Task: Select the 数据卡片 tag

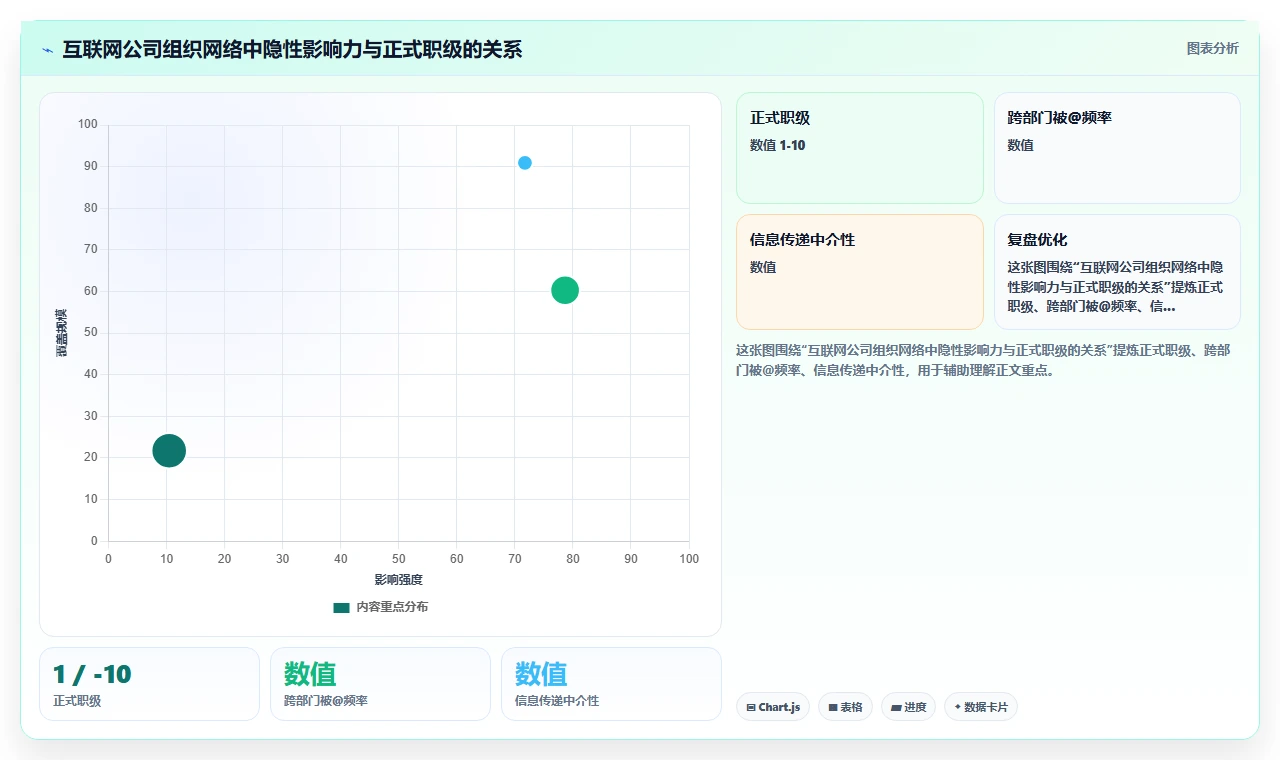Action: (x=981, y=707)
